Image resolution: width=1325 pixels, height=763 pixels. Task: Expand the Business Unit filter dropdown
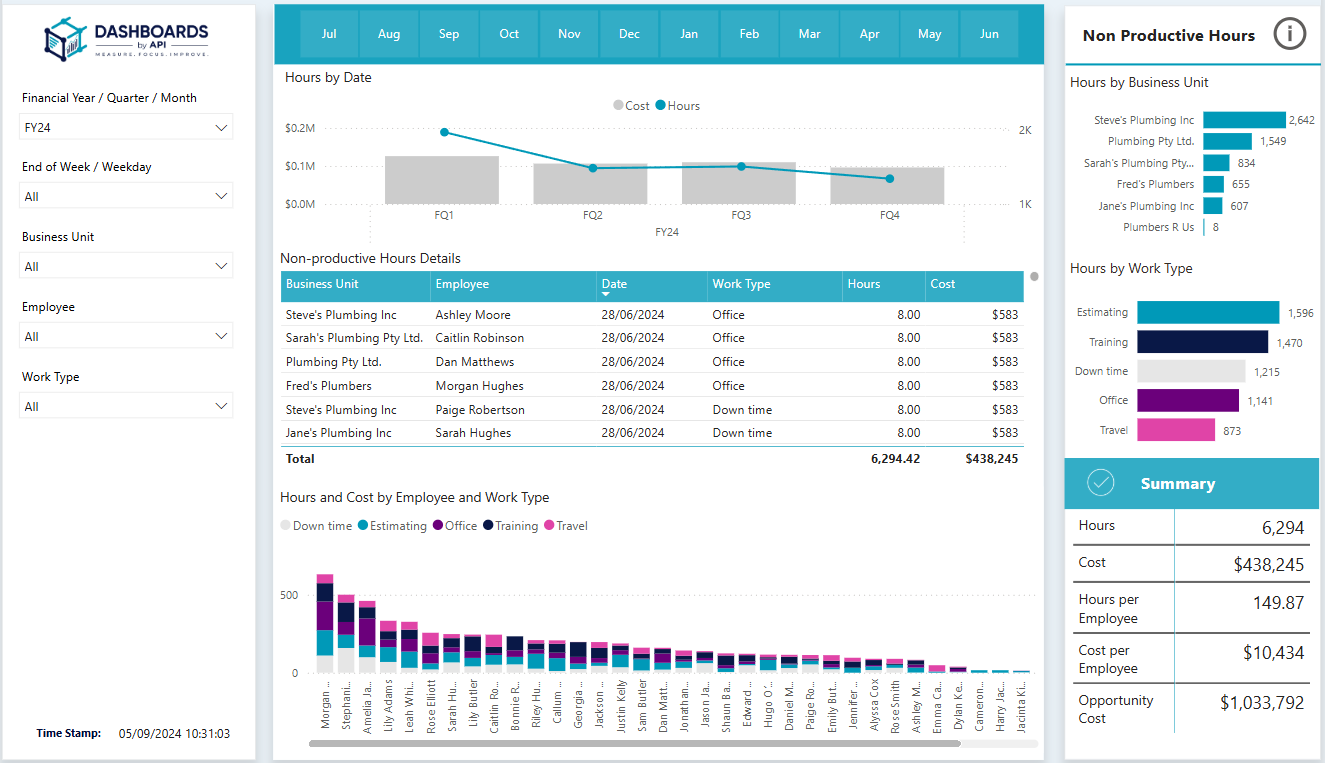tap(127, 267)
